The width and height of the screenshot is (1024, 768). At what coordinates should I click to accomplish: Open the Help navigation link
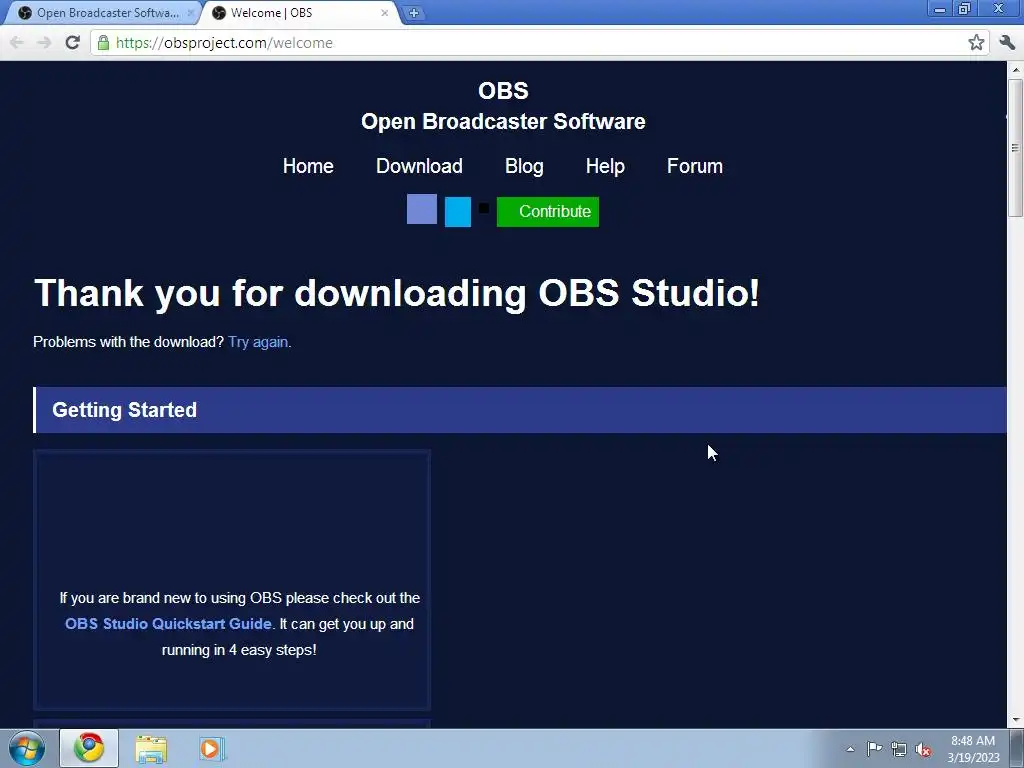605,166
